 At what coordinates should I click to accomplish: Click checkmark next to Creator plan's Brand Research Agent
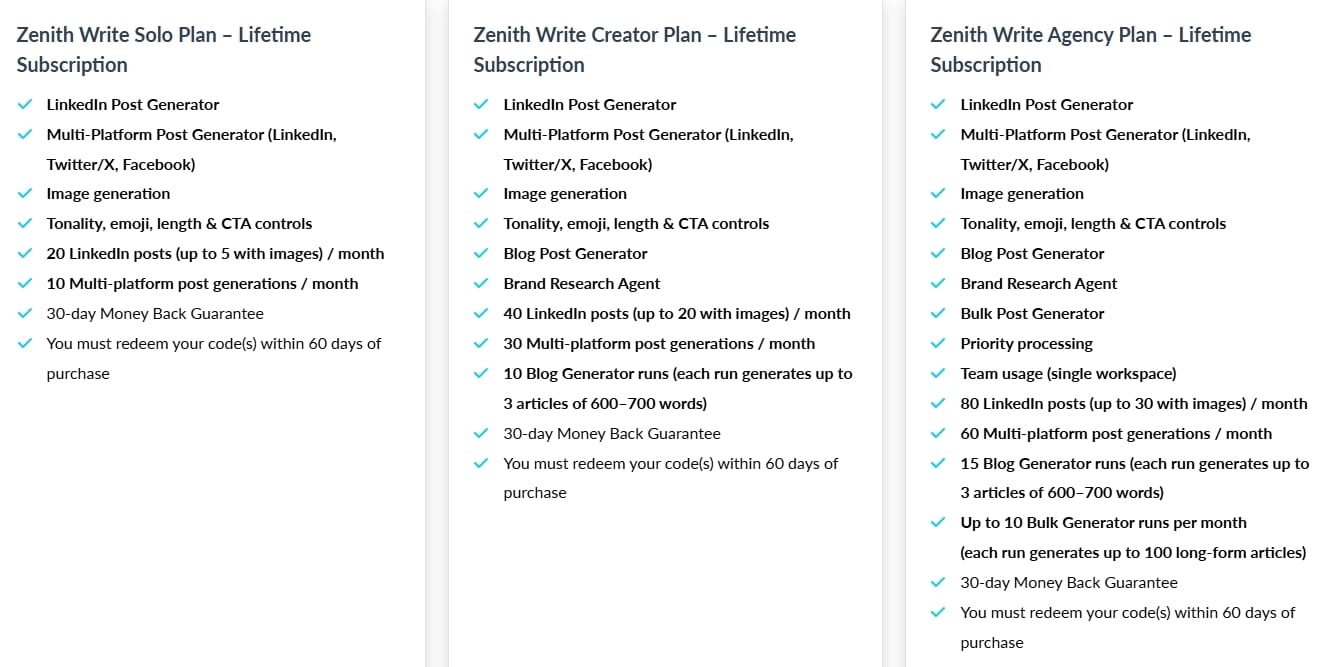(x=482, y=284)
